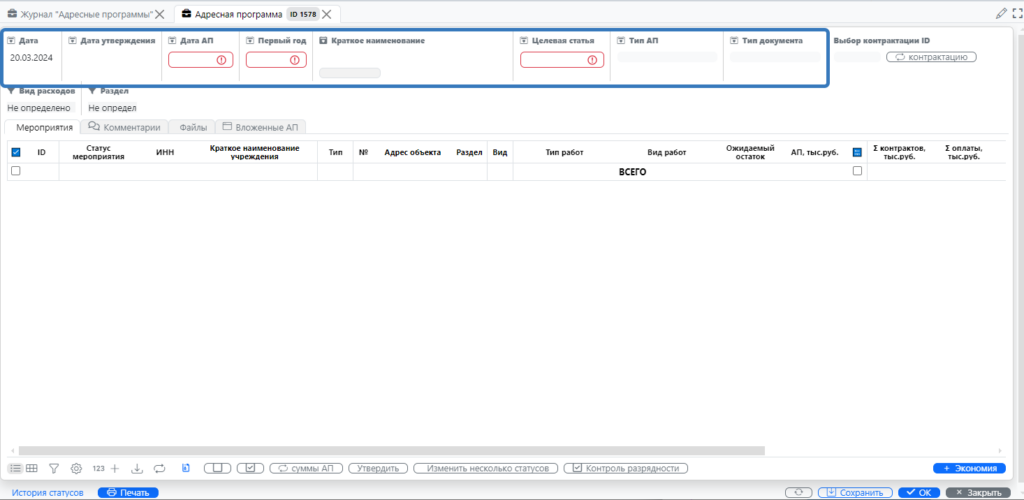The width and height of the screenshot is (1024, 500).
Task: Click the download export arrow icon
Action: coord(137,468)
